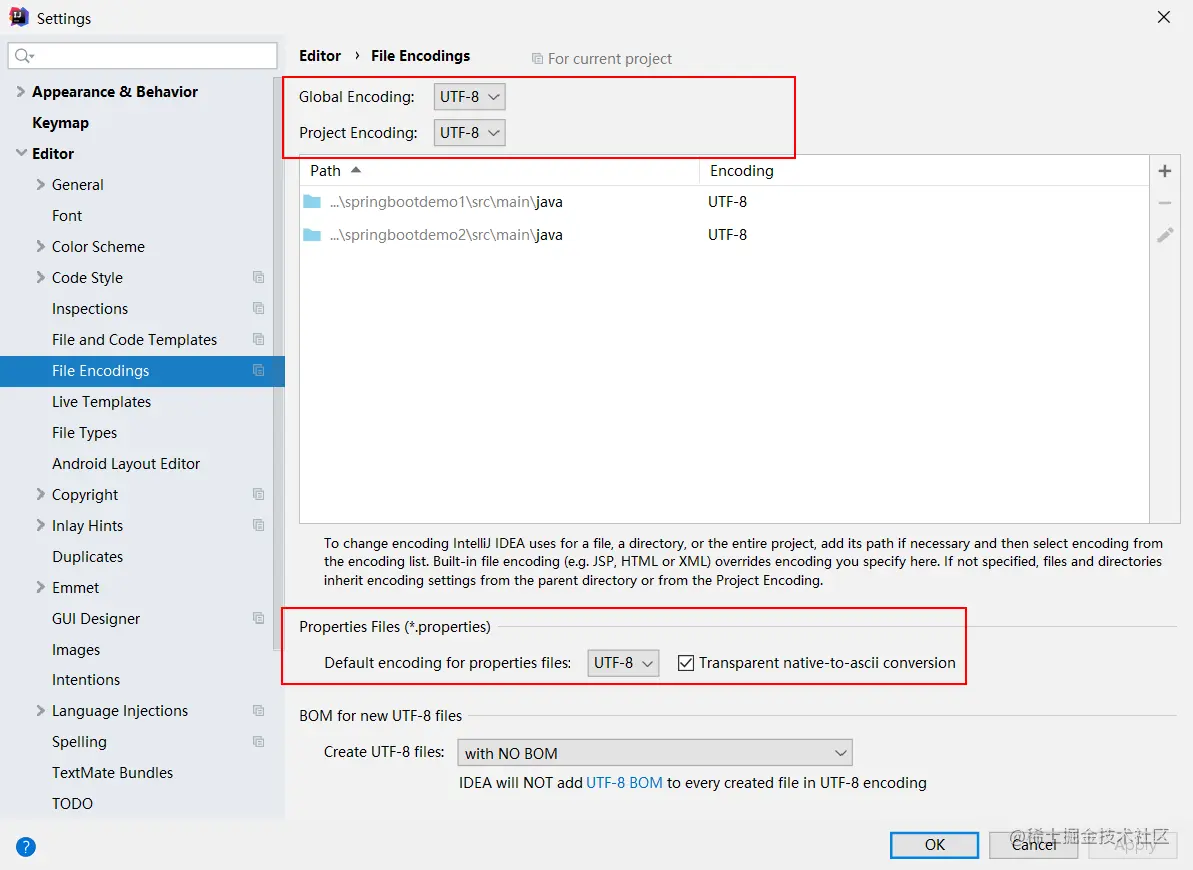The height and width of the screenshot is (870, 1193).
Task: Click project-level icon beside Inlay Hints
Action: tap(259, 525)
